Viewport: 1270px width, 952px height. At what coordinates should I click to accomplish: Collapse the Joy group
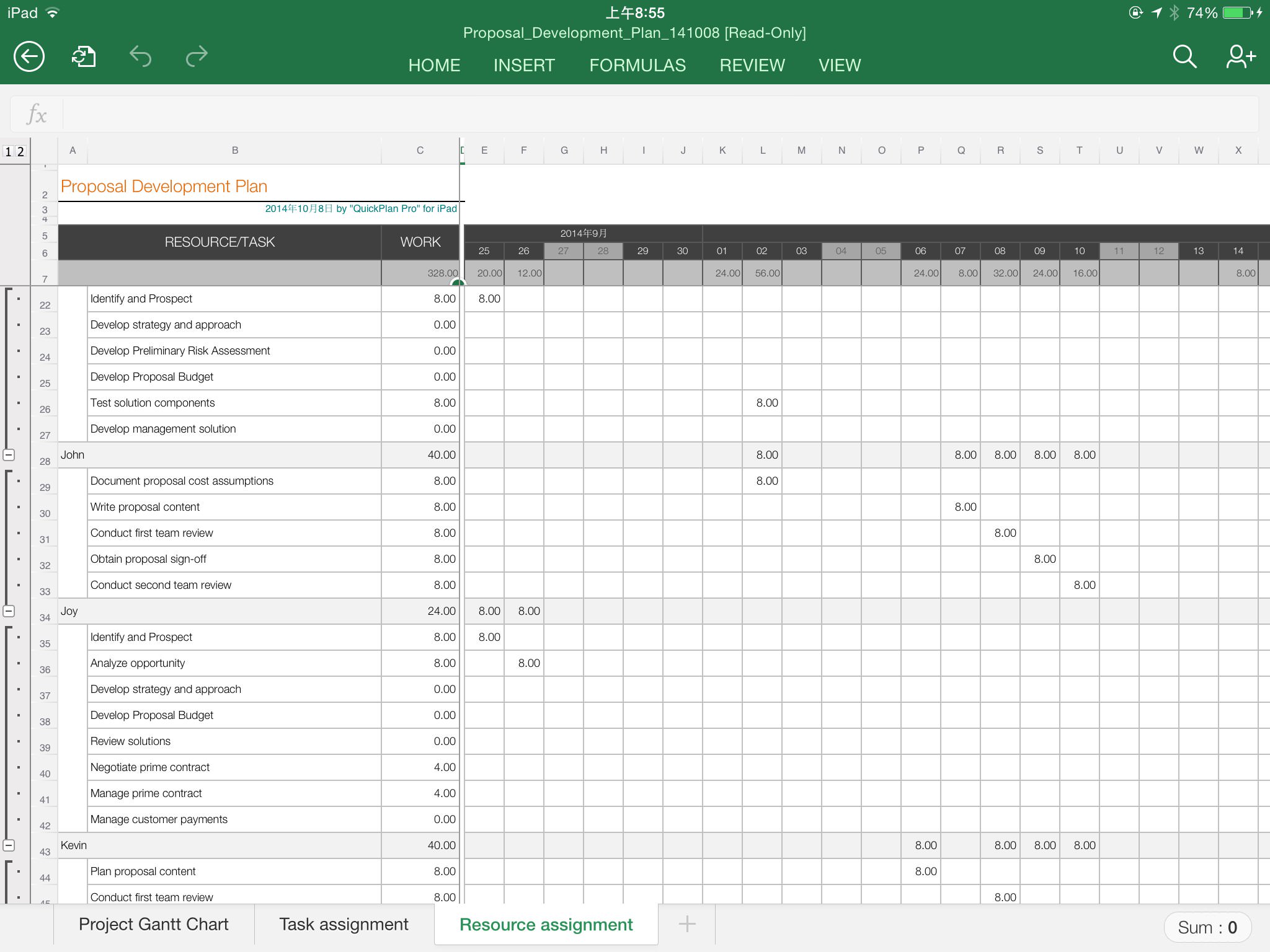(9, 611)
